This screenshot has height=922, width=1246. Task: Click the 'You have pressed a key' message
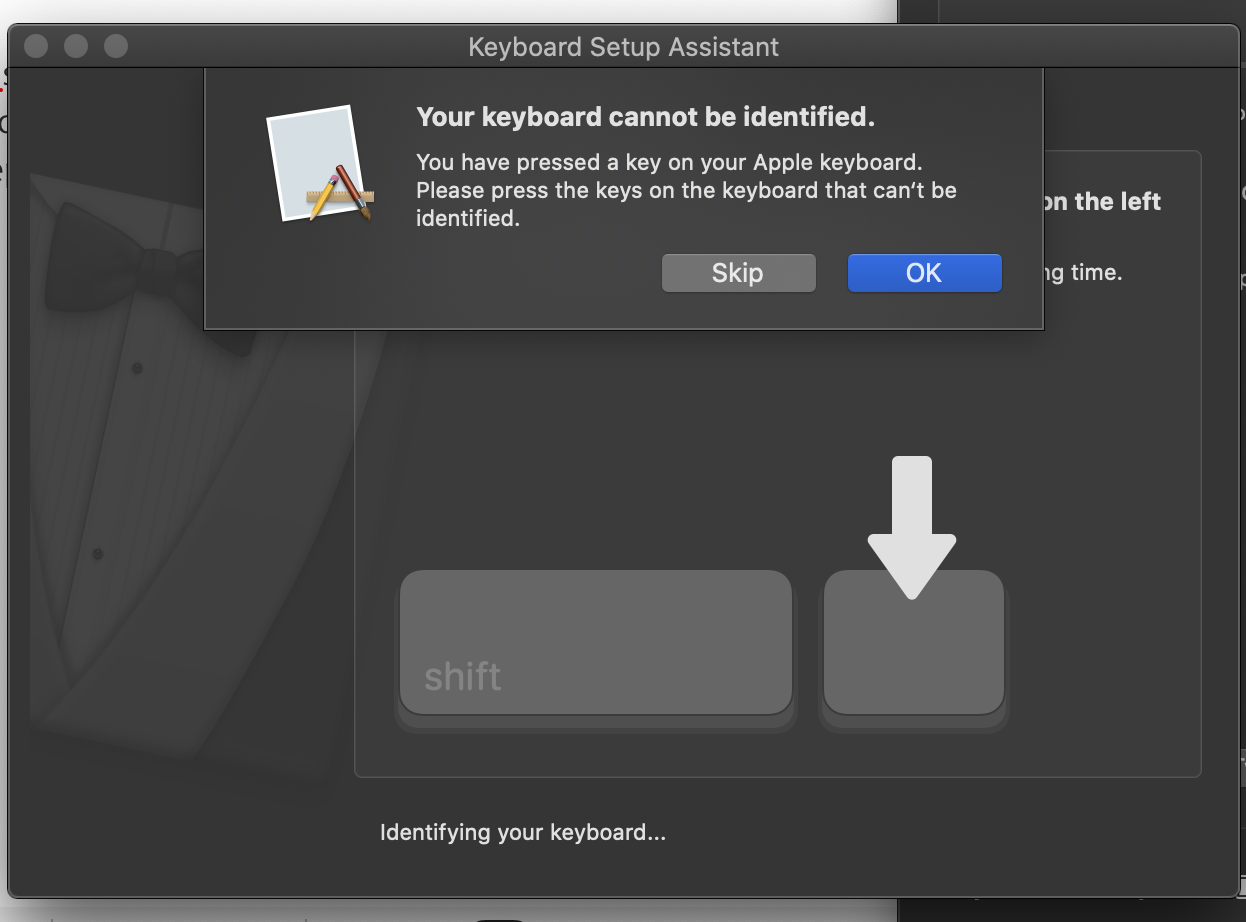click(x=686, y=190)
